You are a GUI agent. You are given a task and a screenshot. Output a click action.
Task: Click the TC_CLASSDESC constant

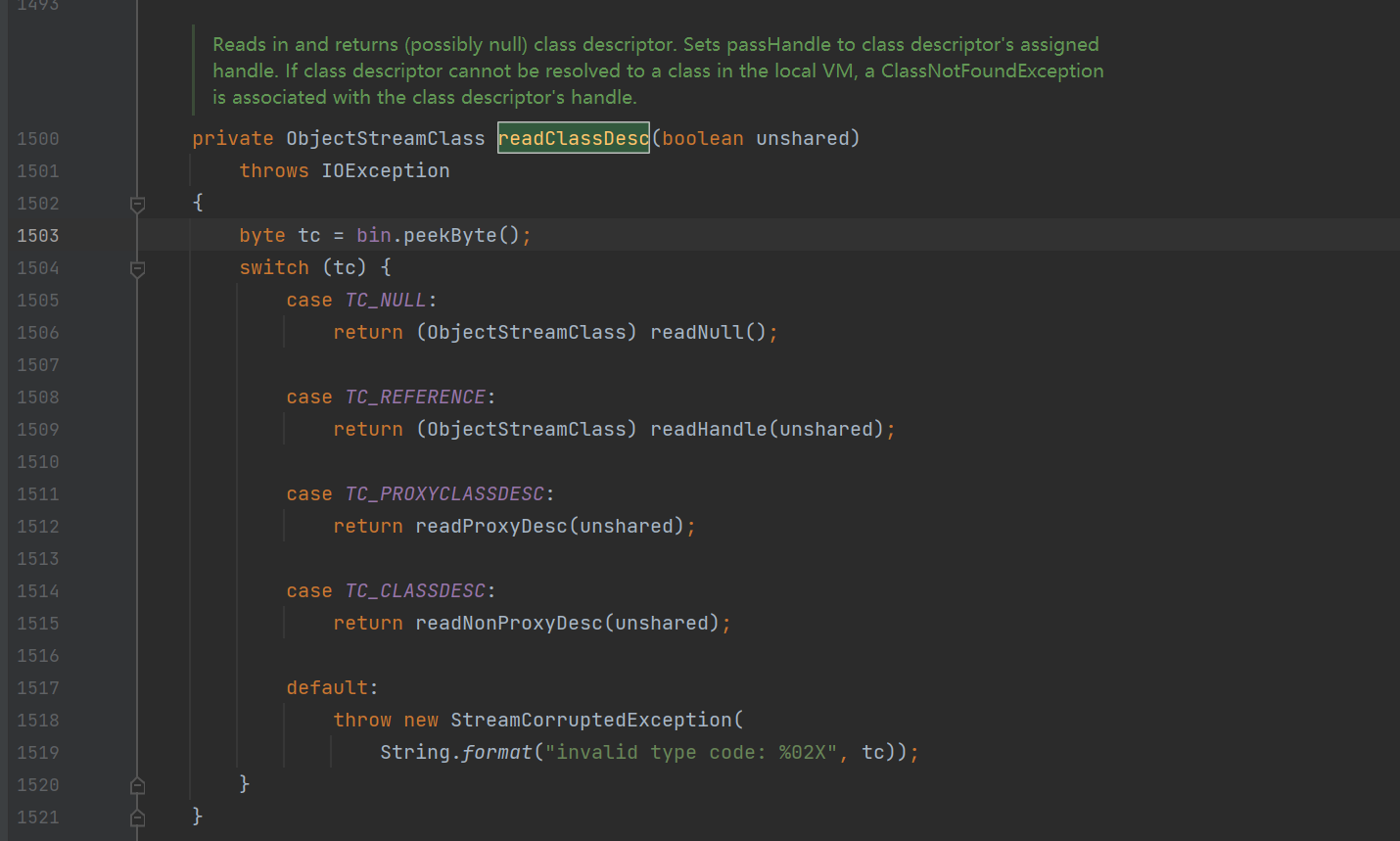pos(415,590)
